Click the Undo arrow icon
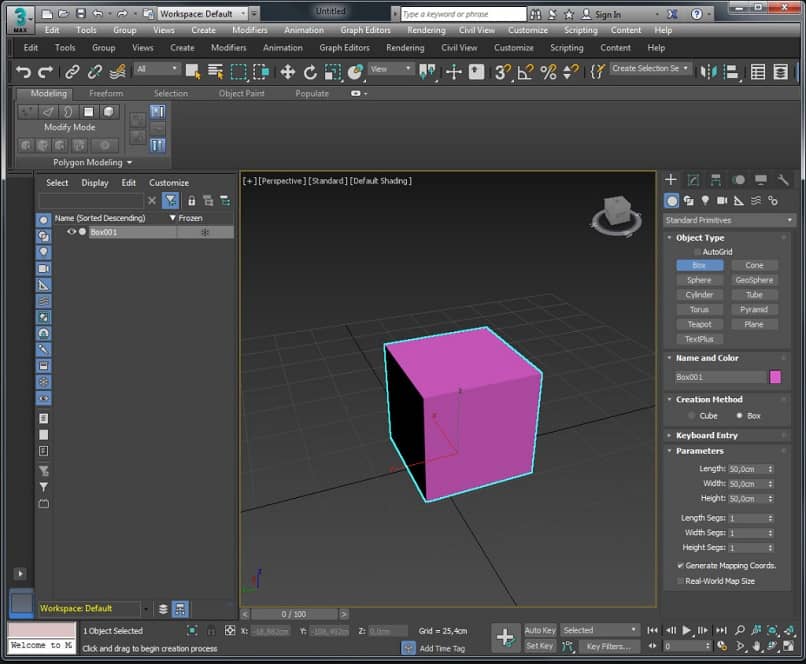This screenshot has width=806, height=664. click(23, 72)
